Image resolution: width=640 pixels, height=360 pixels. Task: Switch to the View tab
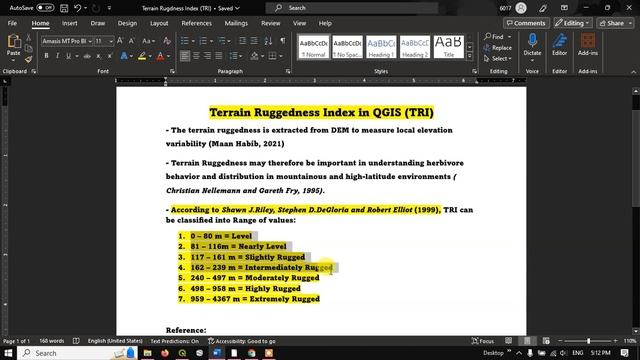[x=299, y=23]
